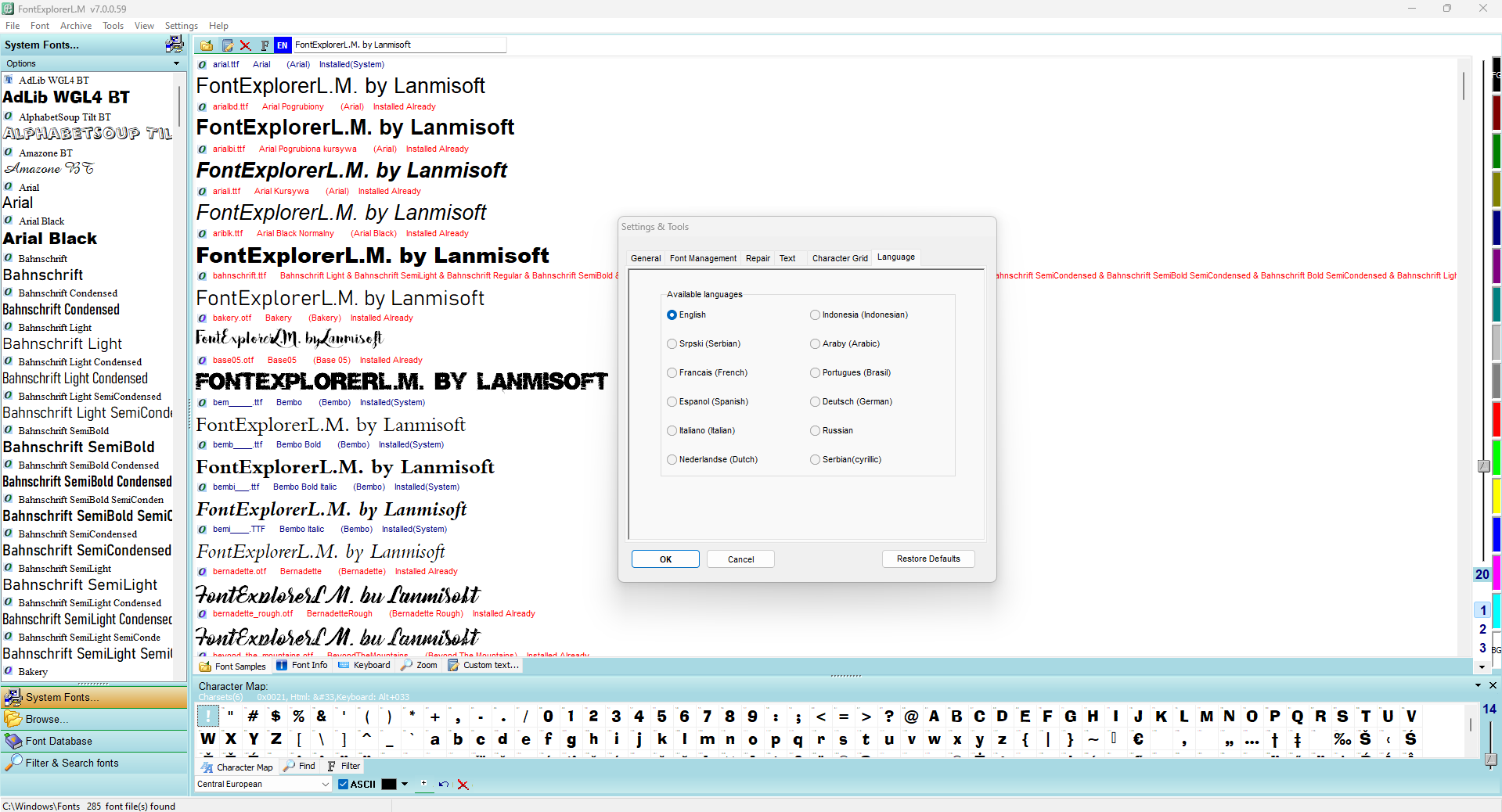Switch to the General tab in Settings
The image size is (1502, 812).
pyautogui.click(x=646, y=258)
